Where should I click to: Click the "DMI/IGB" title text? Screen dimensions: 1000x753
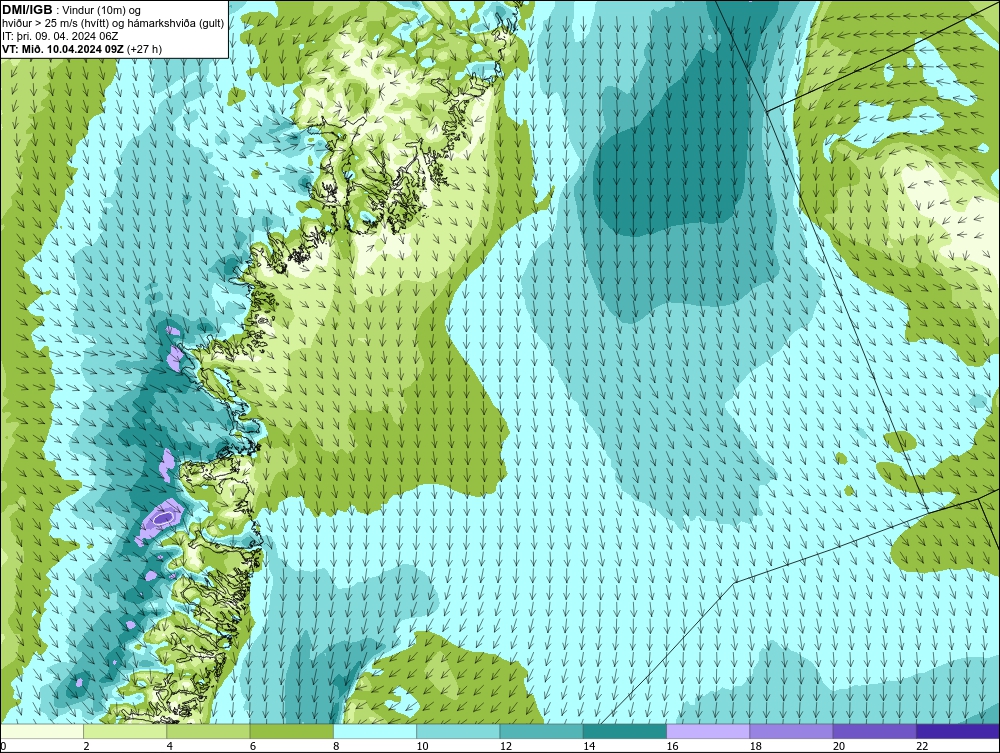coord(27,10)
